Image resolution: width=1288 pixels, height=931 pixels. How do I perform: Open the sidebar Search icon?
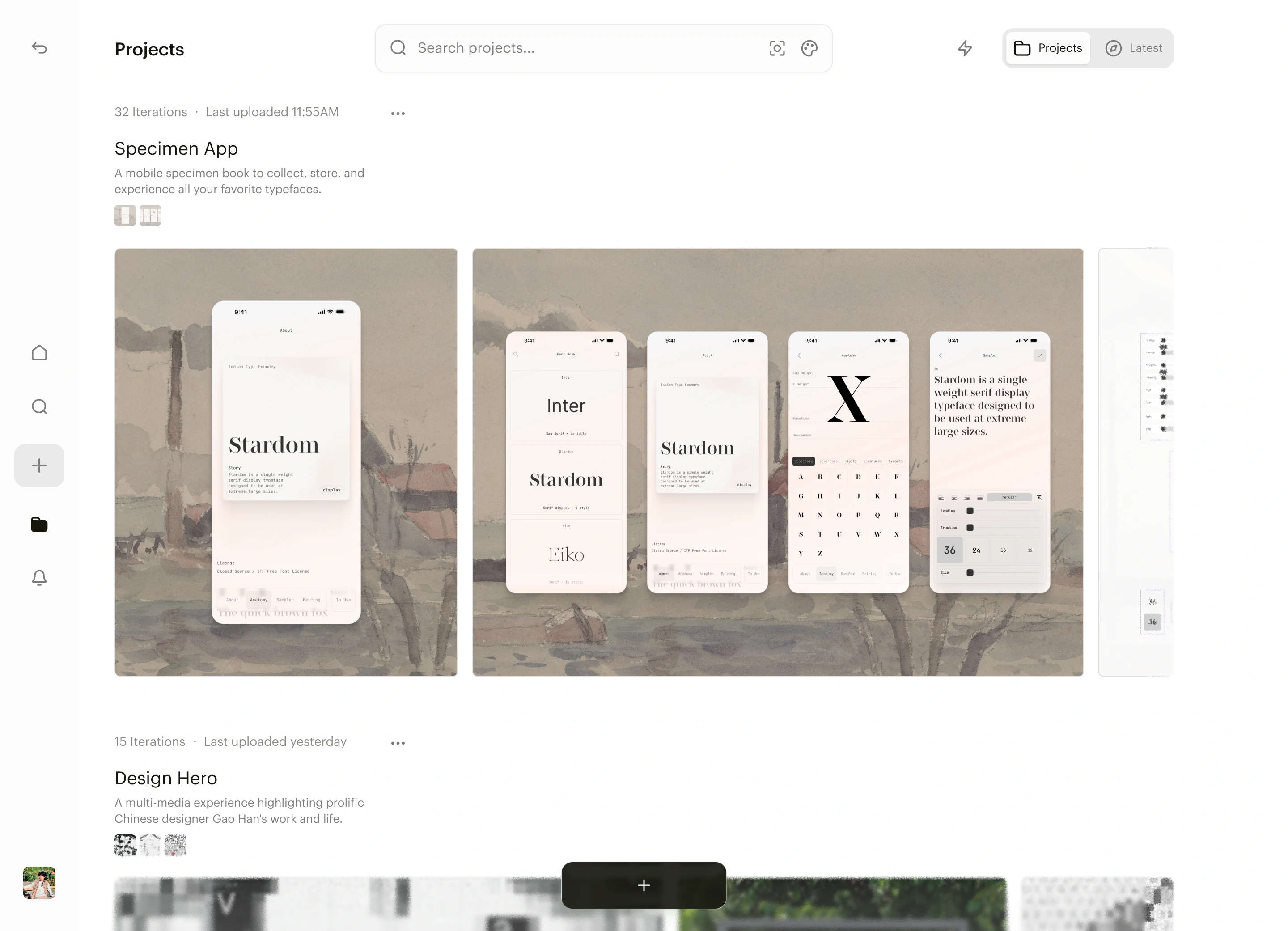click(x=39, y=406)
